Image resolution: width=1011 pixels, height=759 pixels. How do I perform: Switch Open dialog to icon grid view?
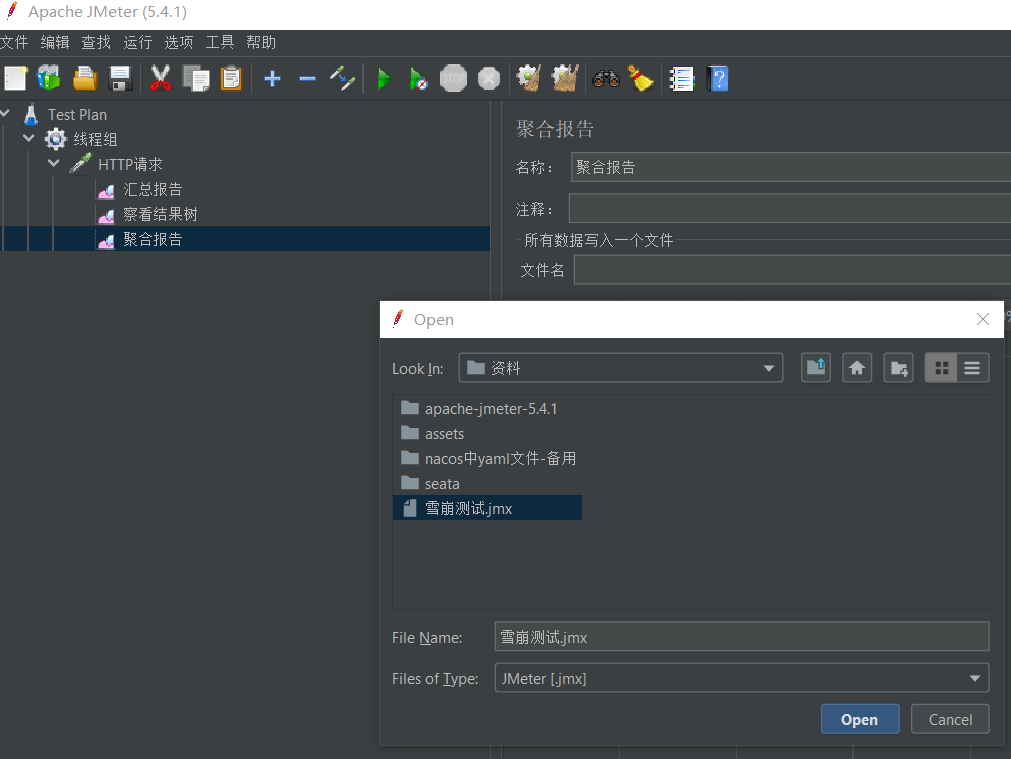pyautogui.click(x=941, y=368)
